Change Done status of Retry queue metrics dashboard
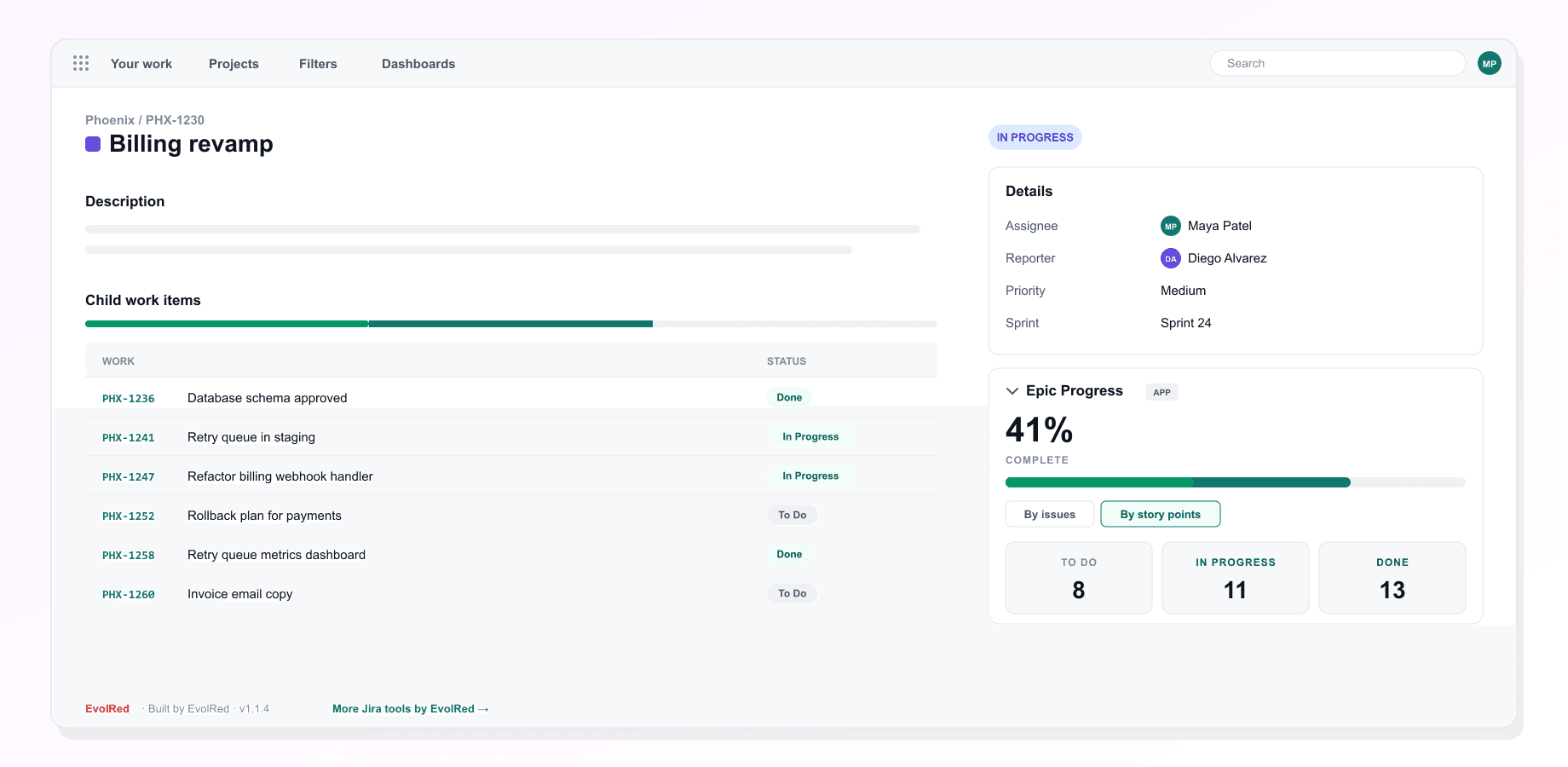 click(x=789, y=554)
